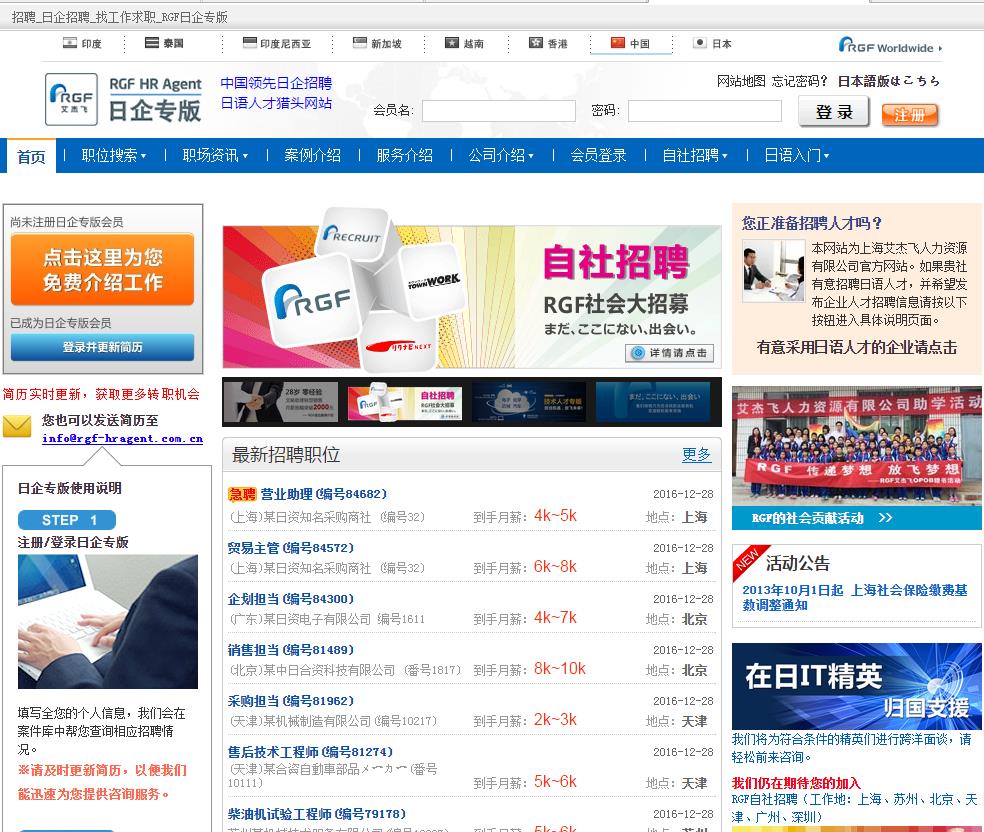
Task: Expand the 公司介绍 menu
Action: pyautogui.click(x=501, y=155)
